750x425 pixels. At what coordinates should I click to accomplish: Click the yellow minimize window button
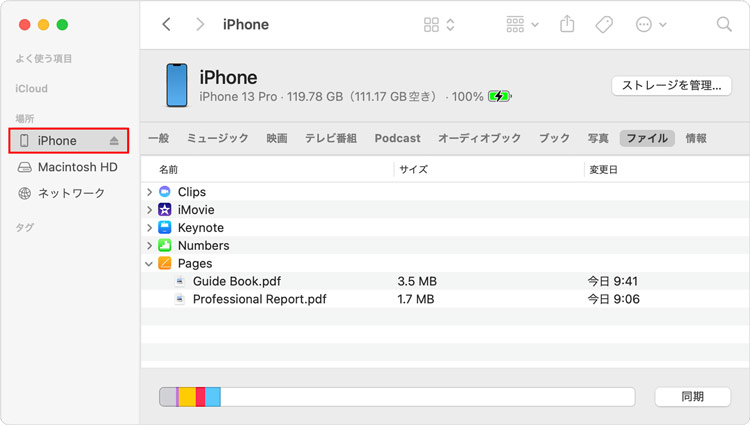(44, 24)
